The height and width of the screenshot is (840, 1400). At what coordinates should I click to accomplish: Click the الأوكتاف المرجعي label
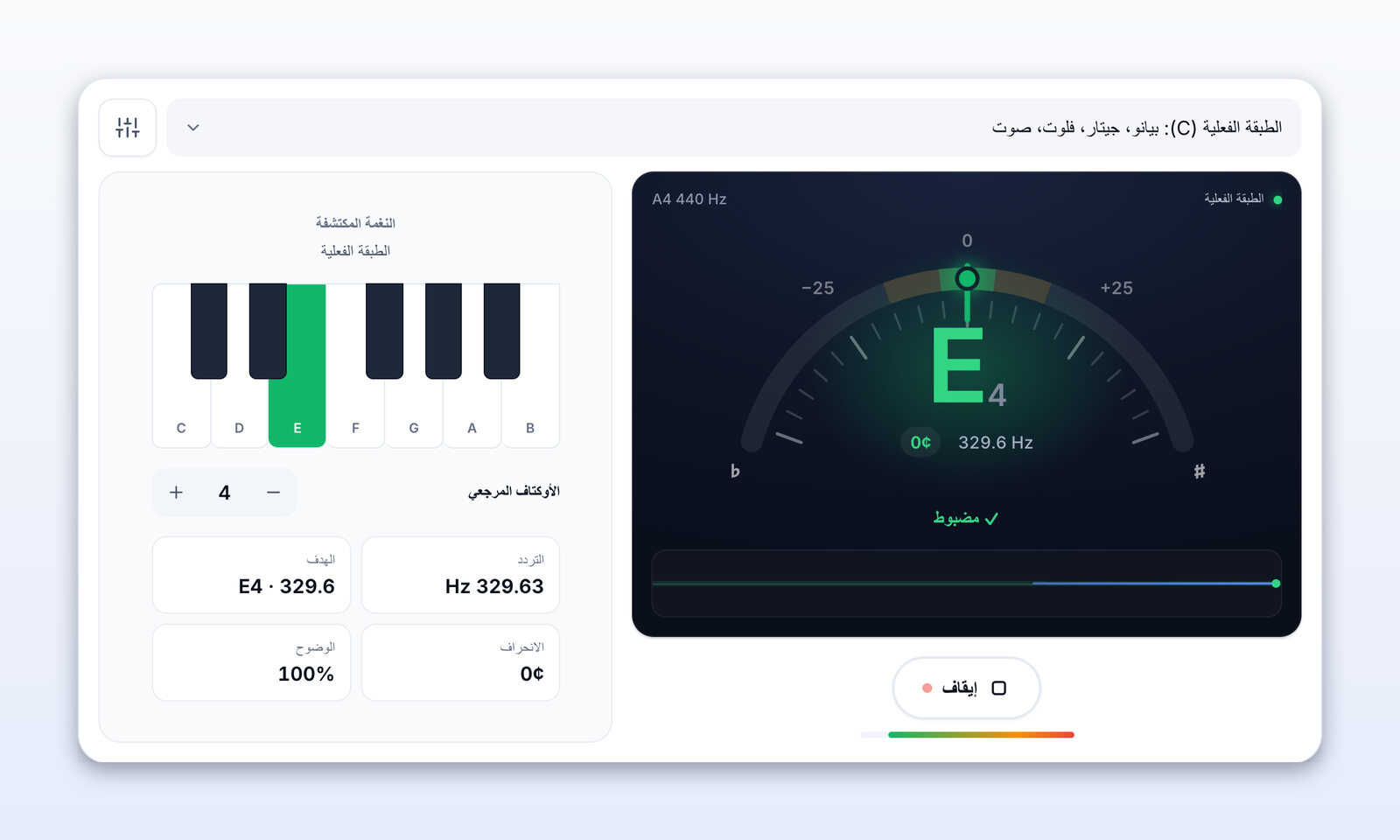[514, 492]
